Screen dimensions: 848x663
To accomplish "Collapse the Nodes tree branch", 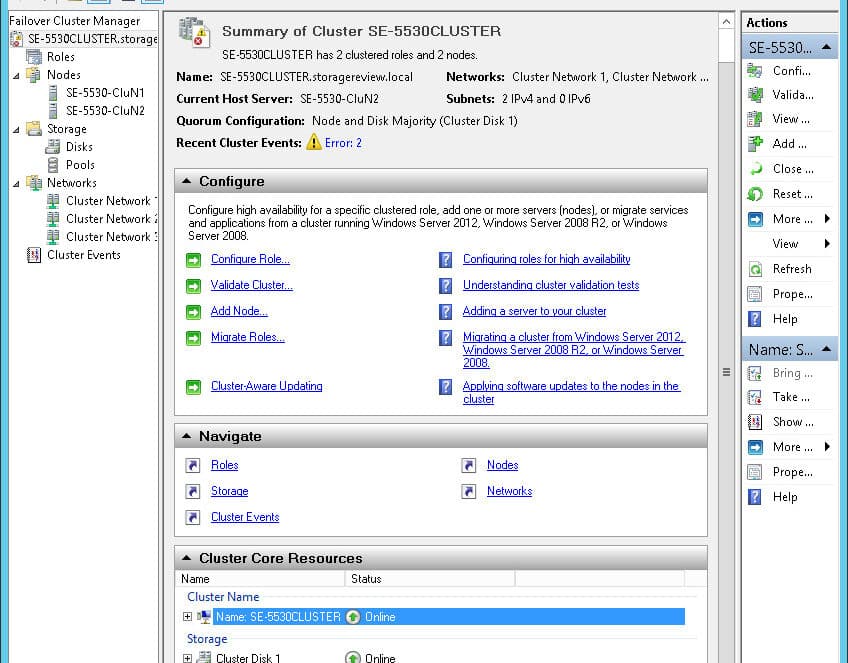I will (x=16, y=76).
